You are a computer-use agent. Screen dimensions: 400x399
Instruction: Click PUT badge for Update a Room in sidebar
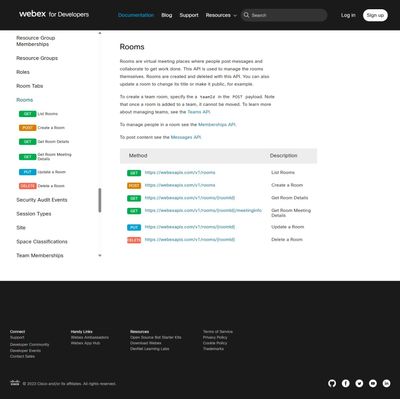pyautogui.click(x=28, y=172)
